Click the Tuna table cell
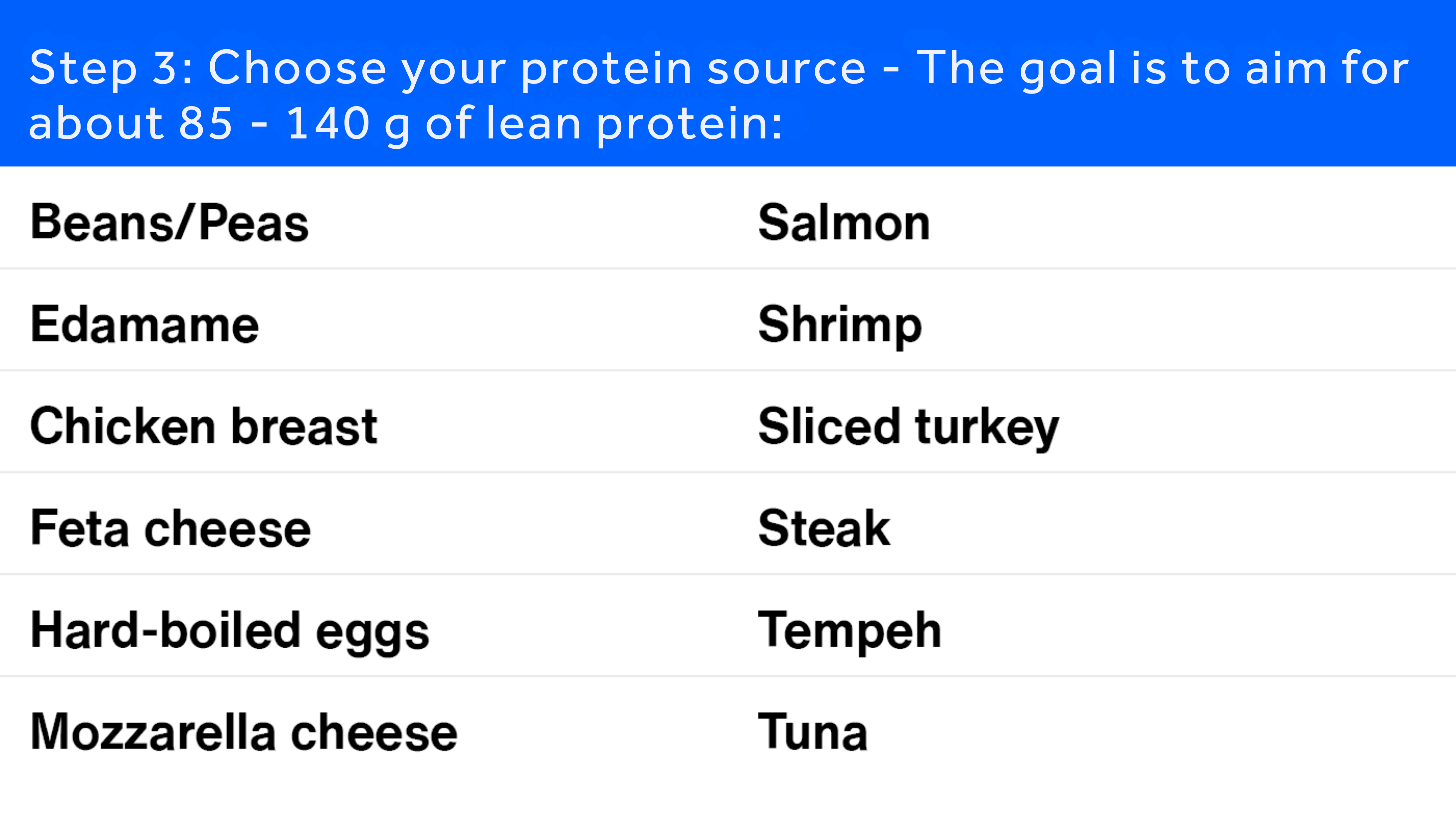 click(813, 732)
